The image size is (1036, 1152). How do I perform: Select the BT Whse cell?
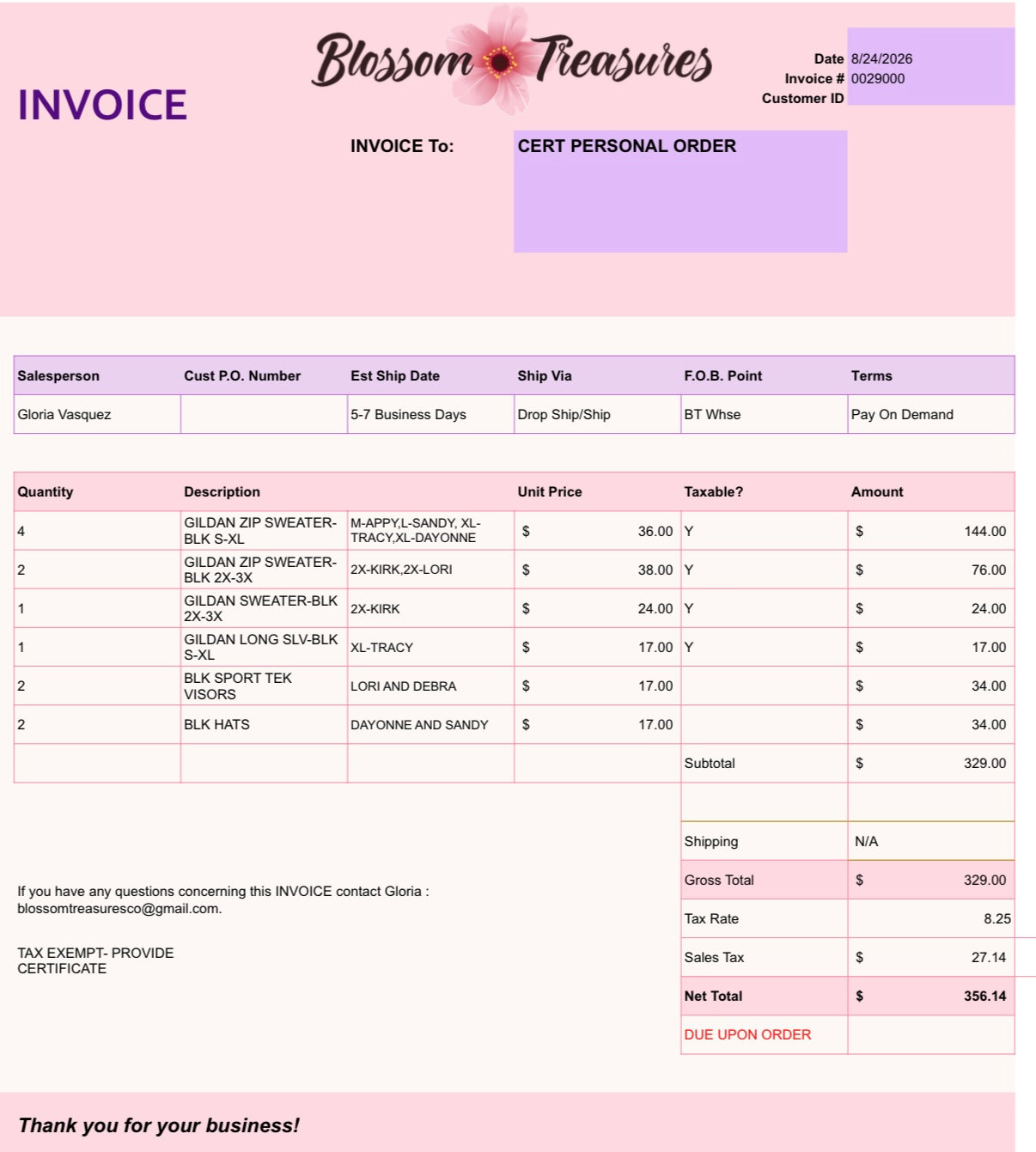coord(764,414)
